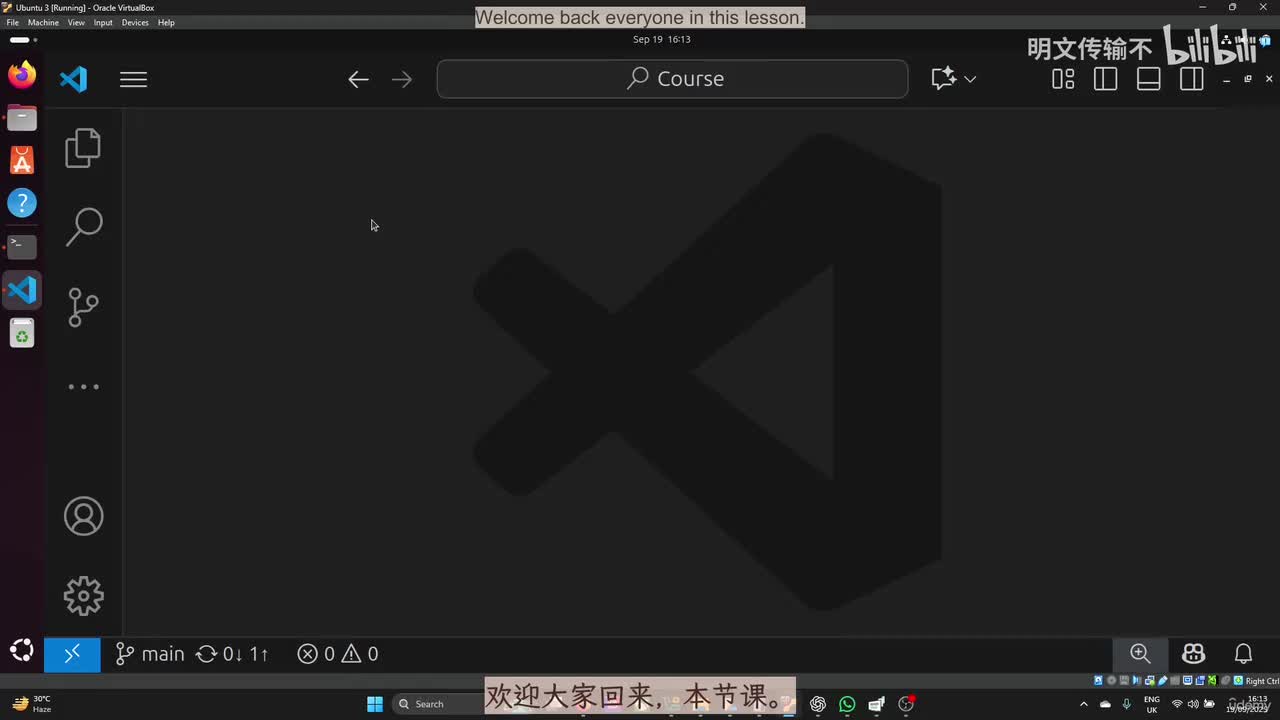Open the errors and warnings status item
Viewport: 1280px width, 720px height.
point(338,654)
